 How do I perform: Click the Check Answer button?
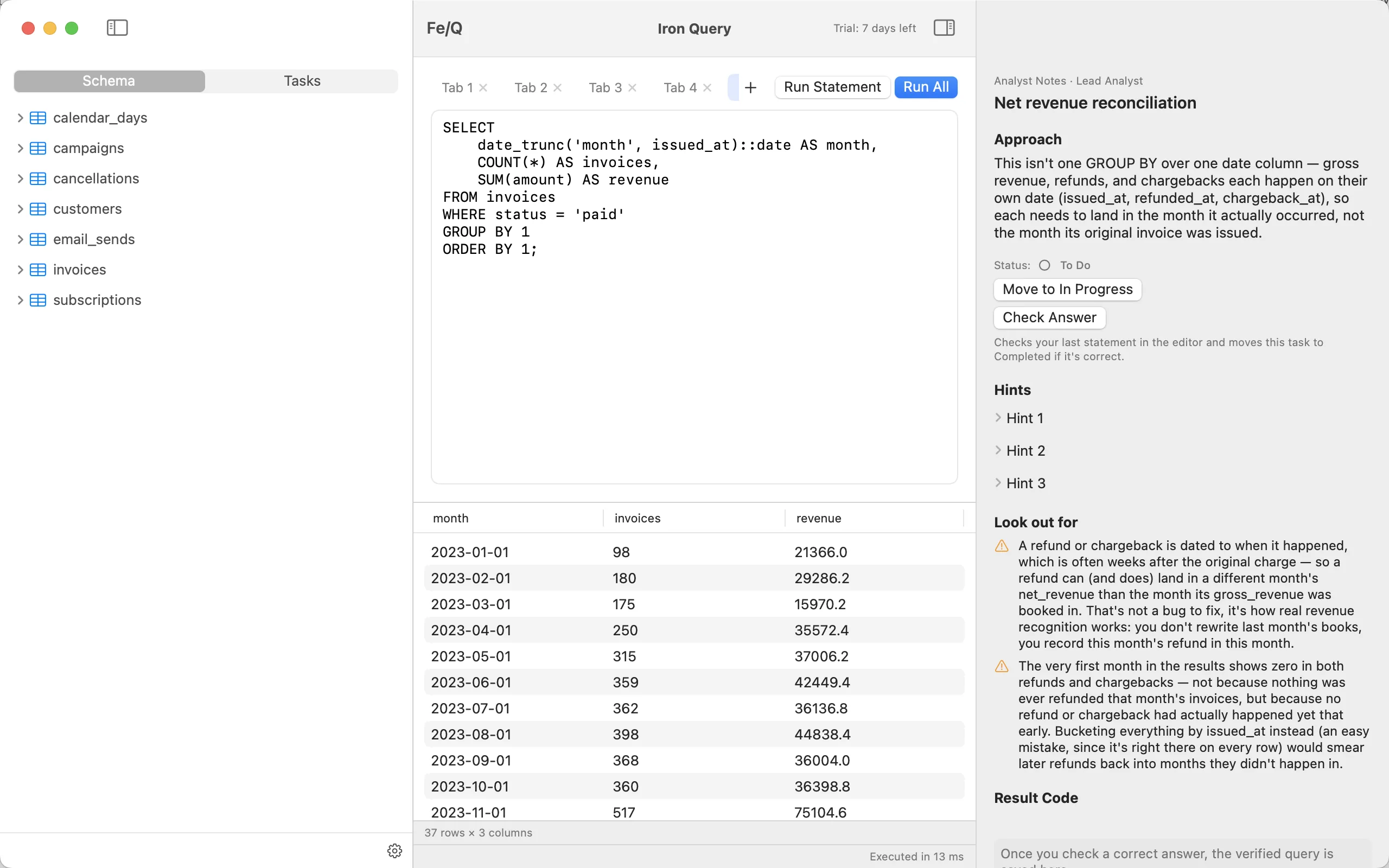[1049, 317]
